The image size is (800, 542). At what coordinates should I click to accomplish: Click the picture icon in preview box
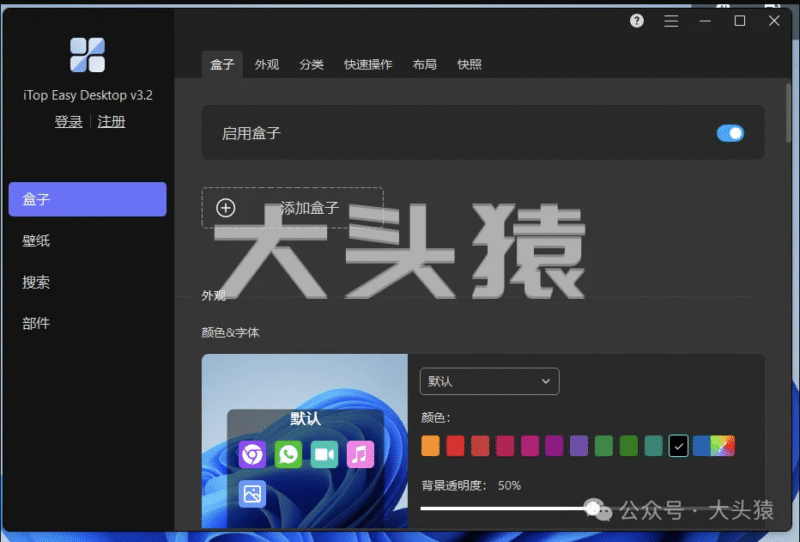tap(252, 494)
